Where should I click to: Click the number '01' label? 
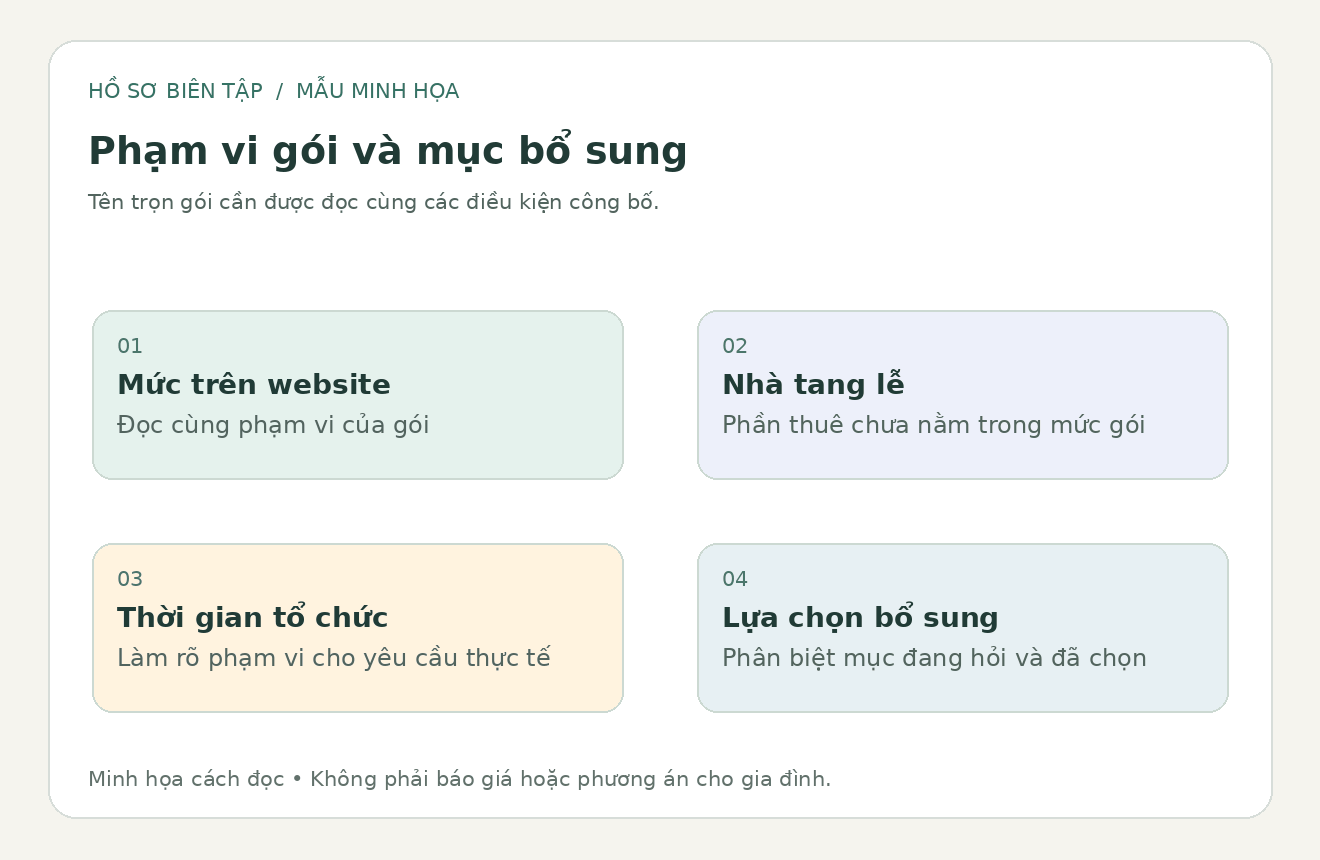tap(130, 347)
